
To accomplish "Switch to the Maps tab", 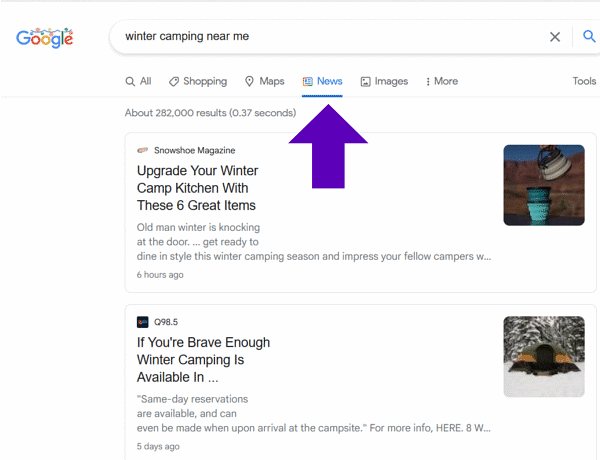I will tap(264, 81).
